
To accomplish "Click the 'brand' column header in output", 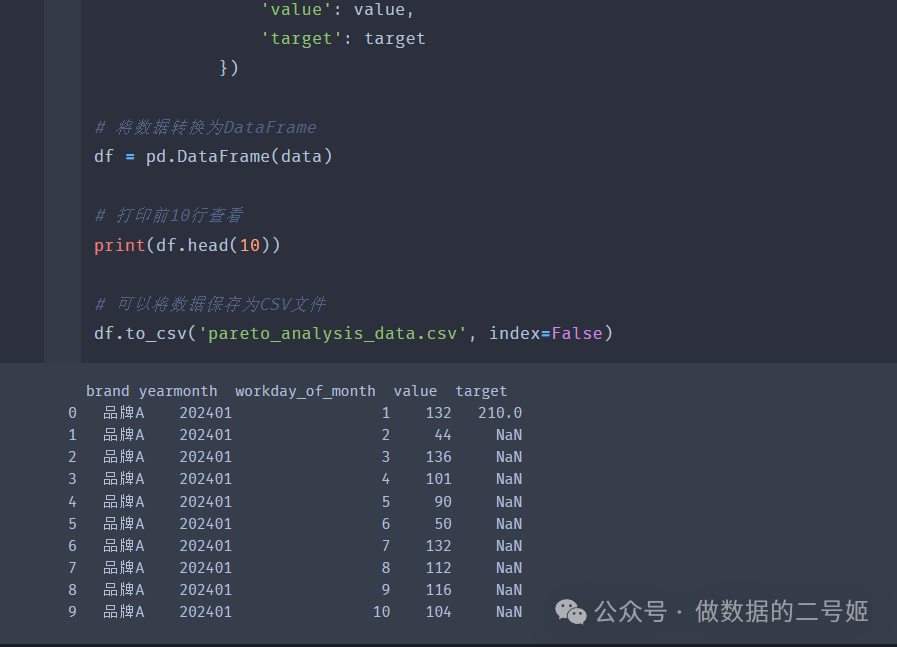I will pos(108,391).
